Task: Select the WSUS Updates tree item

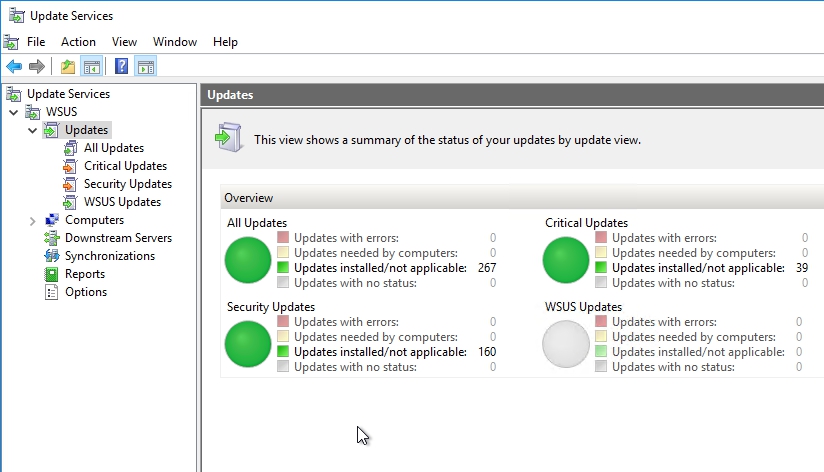Action: [122, 202]
